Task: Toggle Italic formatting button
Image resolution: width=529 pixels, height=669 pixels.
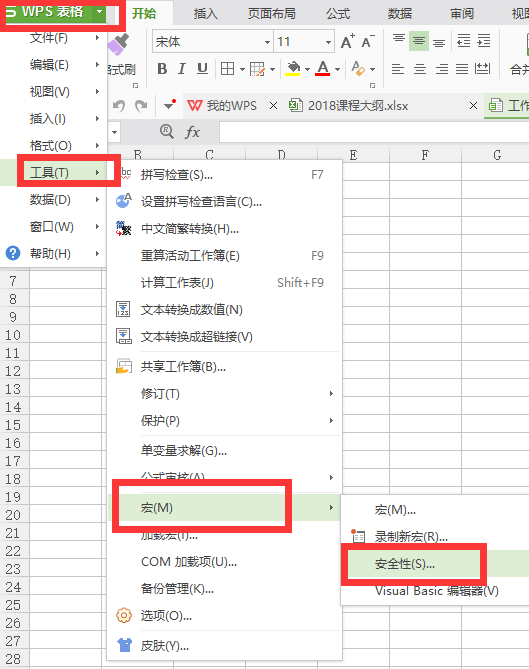Action: (x=182, y=68)
